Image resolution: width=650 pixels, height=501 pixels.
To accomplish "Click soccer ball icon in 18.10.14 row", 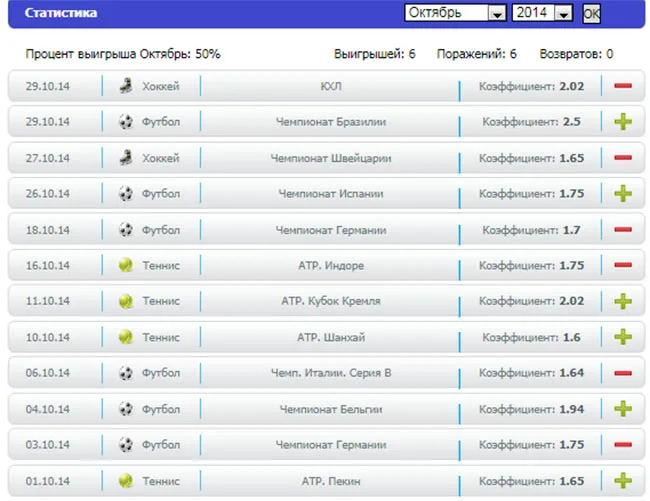I will 126,230.
